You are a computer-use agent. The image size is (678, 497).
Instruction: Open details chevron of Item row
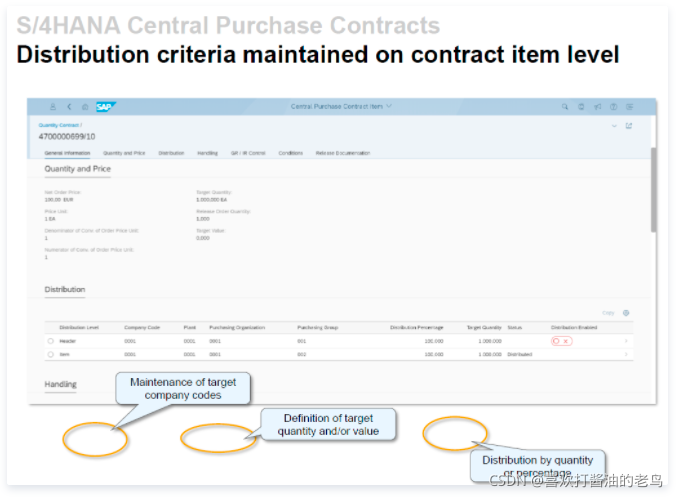[x=626, y=354]
